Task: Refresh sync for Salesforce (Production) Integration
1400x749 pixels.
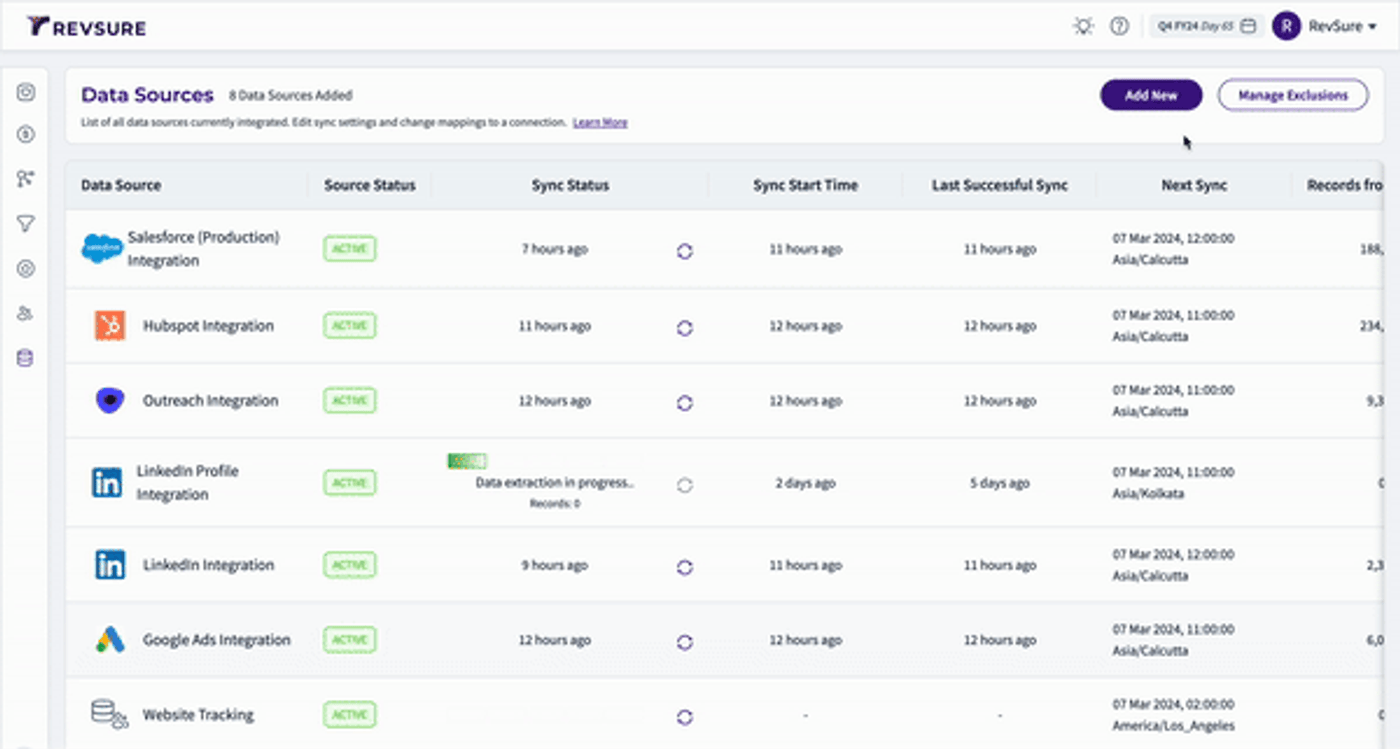Action: [685, 251]
